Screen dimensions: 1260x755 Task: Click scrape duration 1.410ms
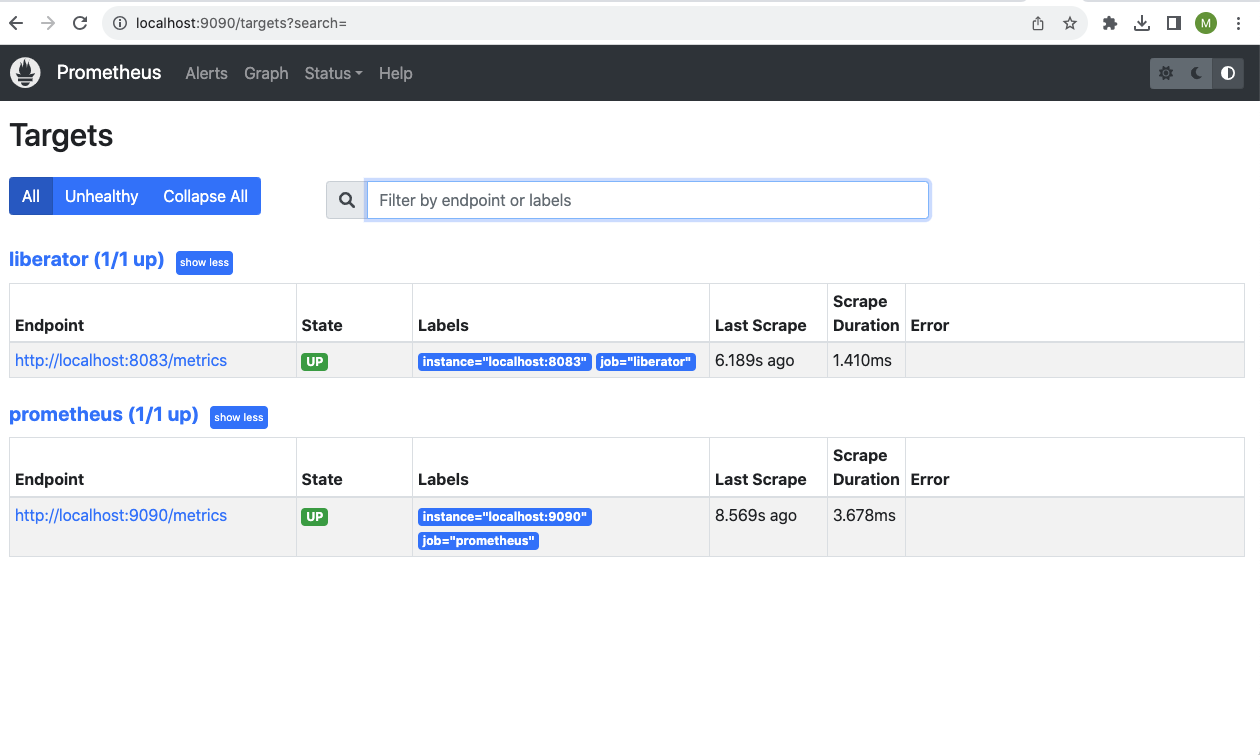pos(862,360)
